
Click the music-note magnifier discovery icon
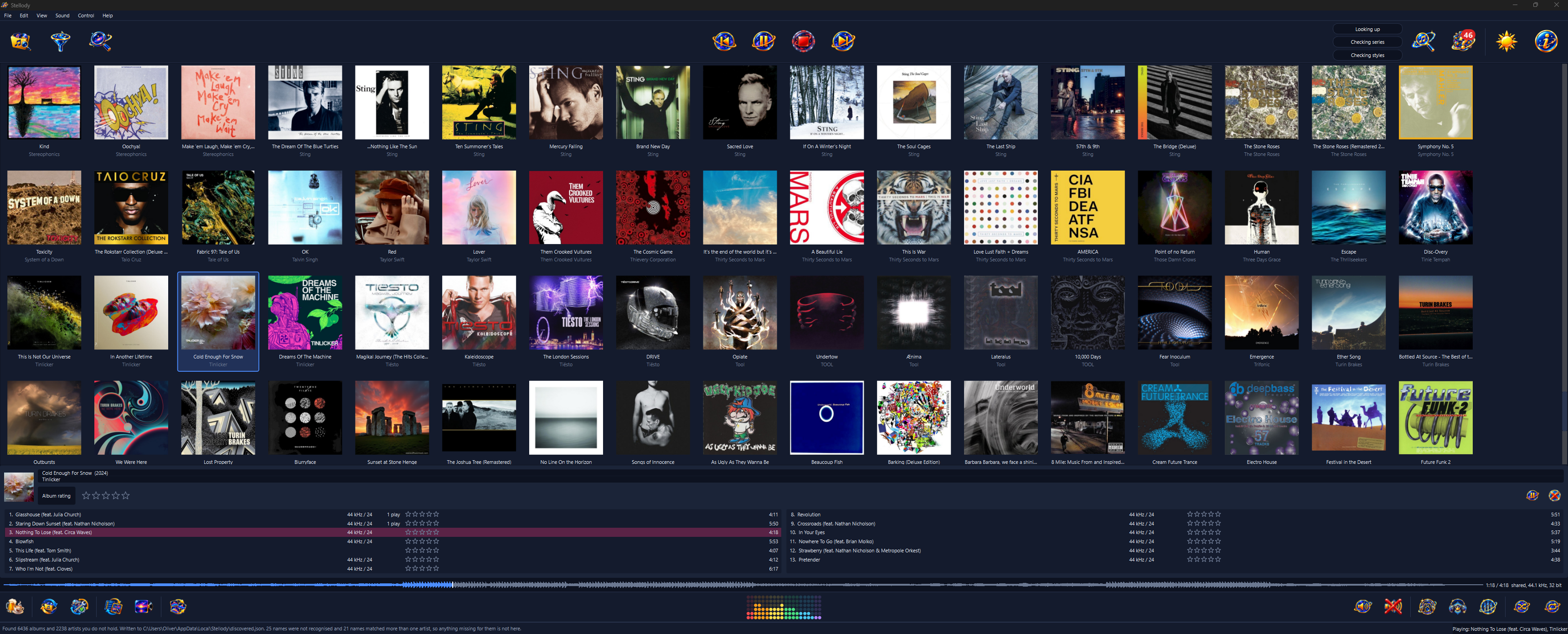(x=1424, y=41)
